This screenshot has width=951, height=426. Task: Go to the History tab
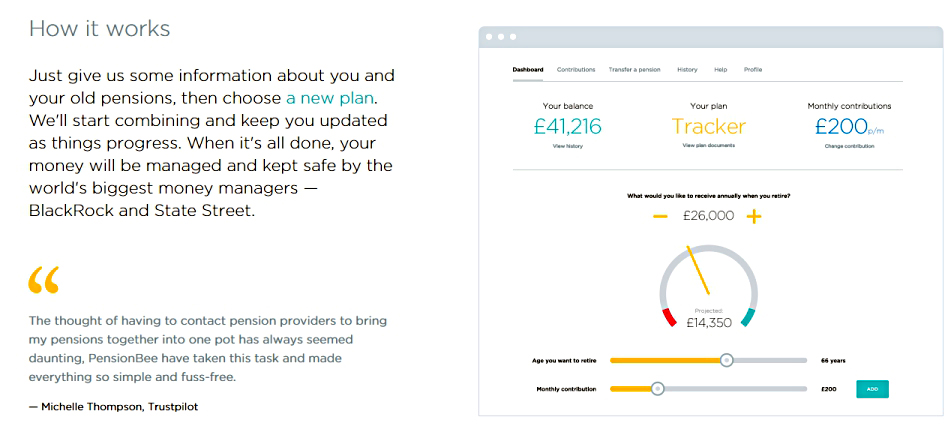(x=687, y=70)
